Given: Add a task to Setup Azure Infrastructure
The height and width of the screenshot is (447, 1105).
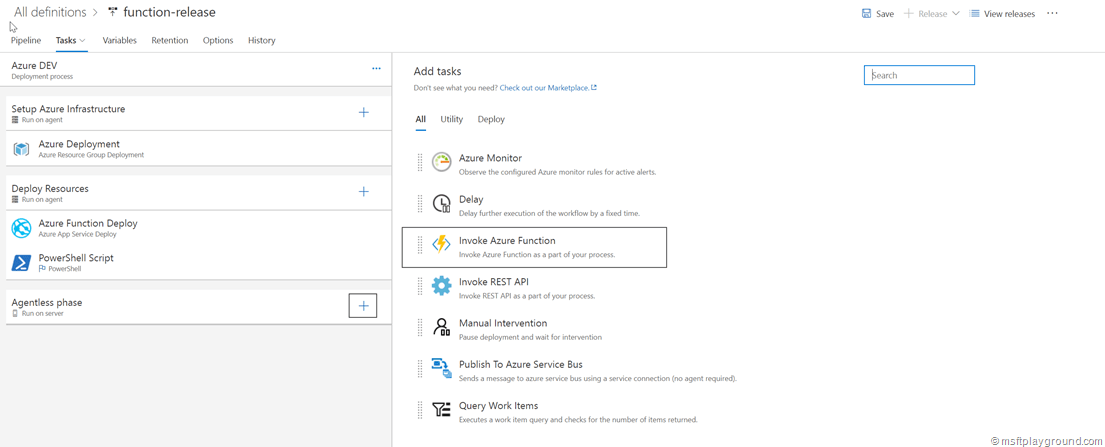Looking at the screenshot, I should coord(364,112).
